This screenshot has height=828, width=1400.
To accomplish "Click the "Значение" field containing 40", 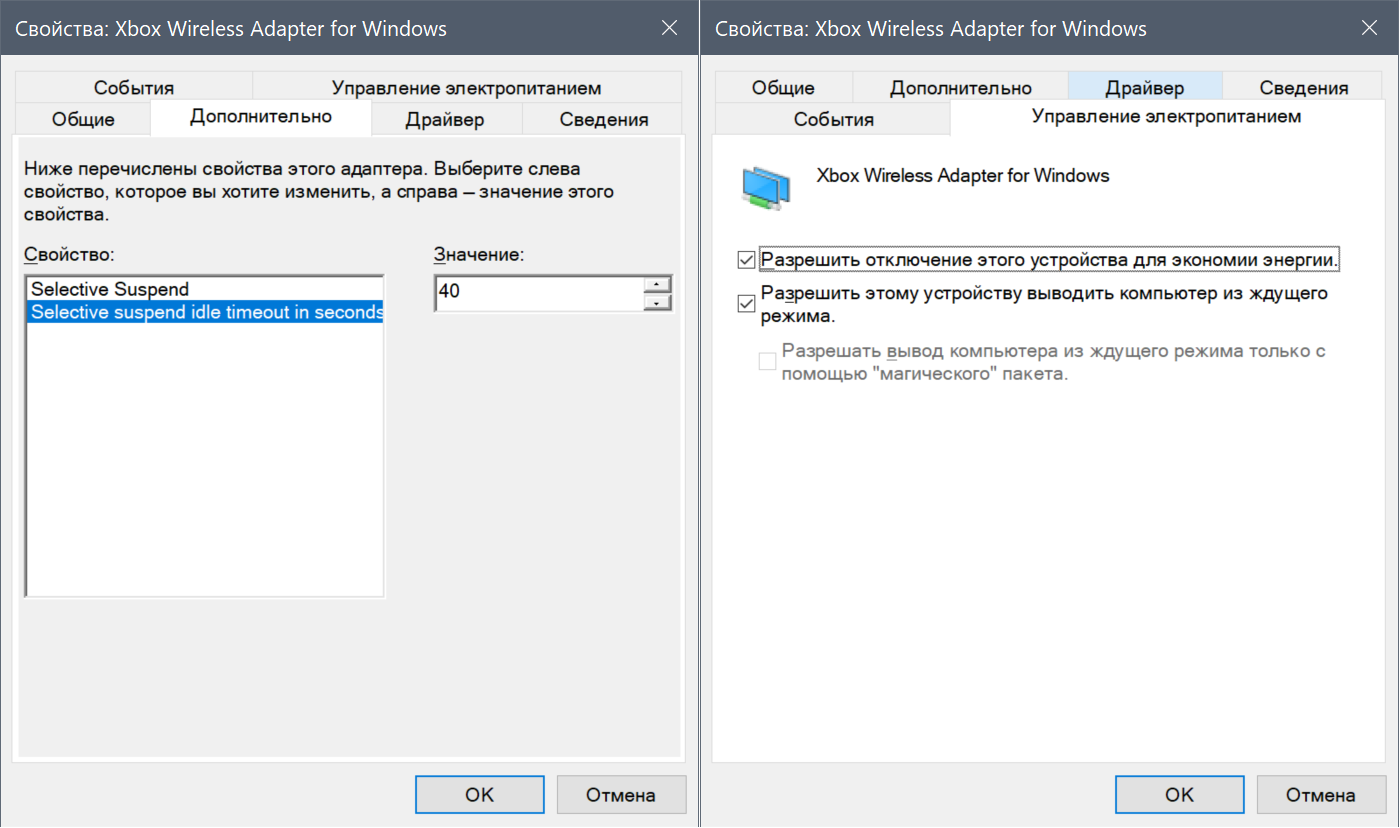I will tap(538, 293).
